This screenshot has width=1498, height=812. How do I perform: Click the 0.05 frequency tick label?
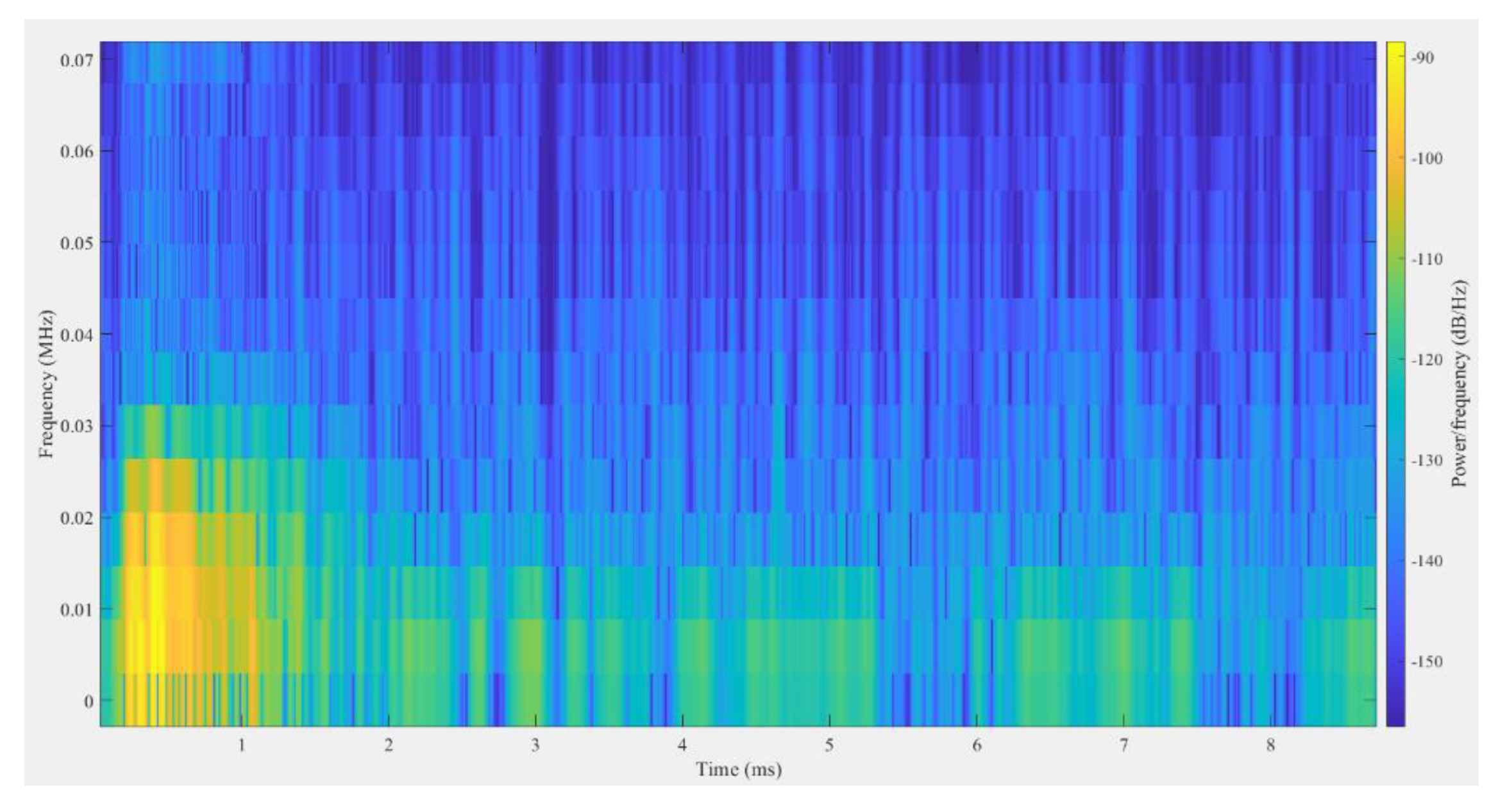(76, 244)
